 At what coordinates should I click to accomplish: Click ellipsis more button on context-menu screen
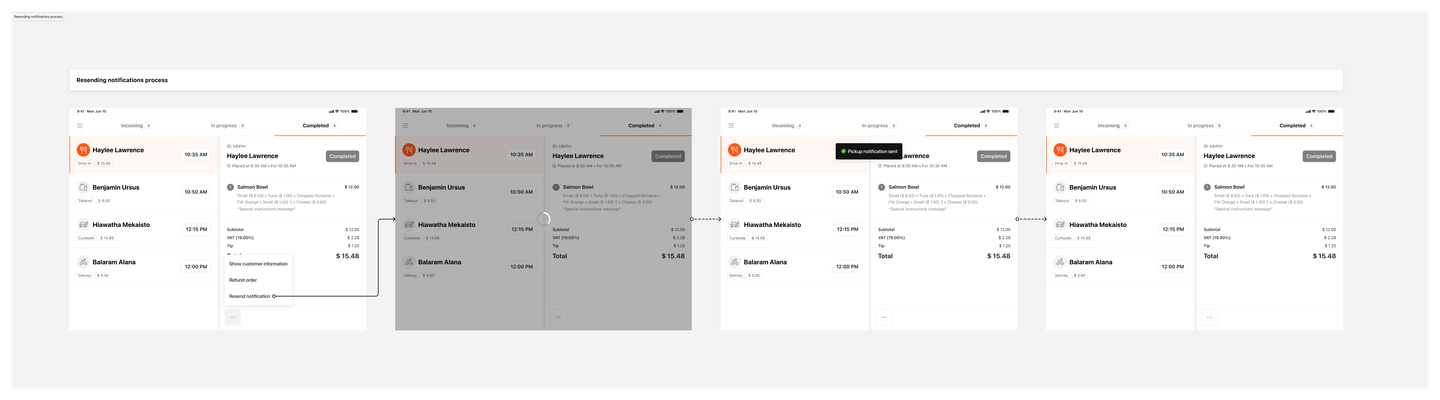coord(232,317)
